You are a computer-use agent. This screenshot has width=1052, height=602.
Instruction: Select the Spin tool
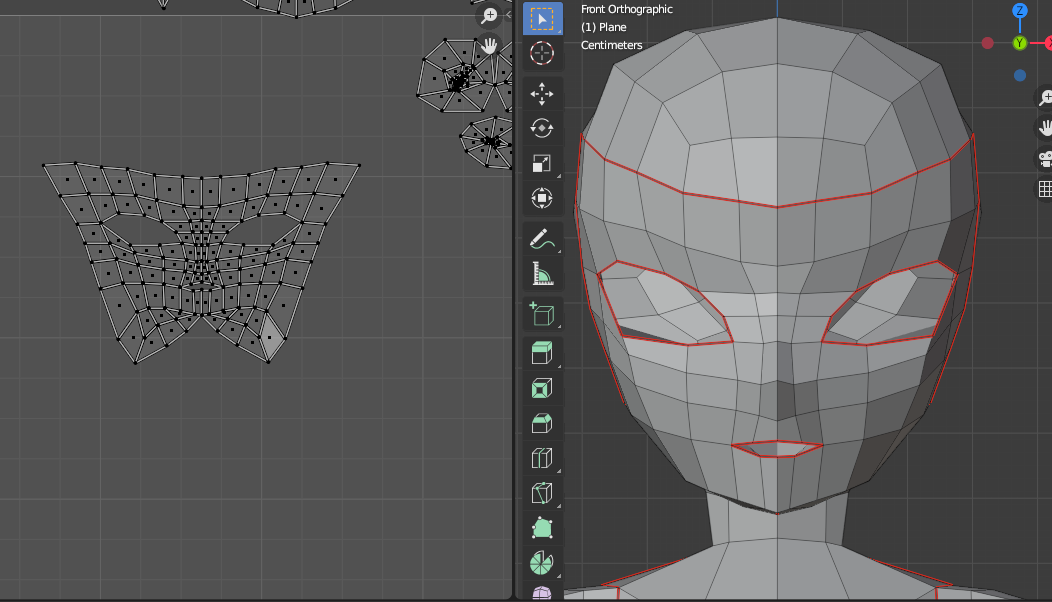click(x=542, y=563)
